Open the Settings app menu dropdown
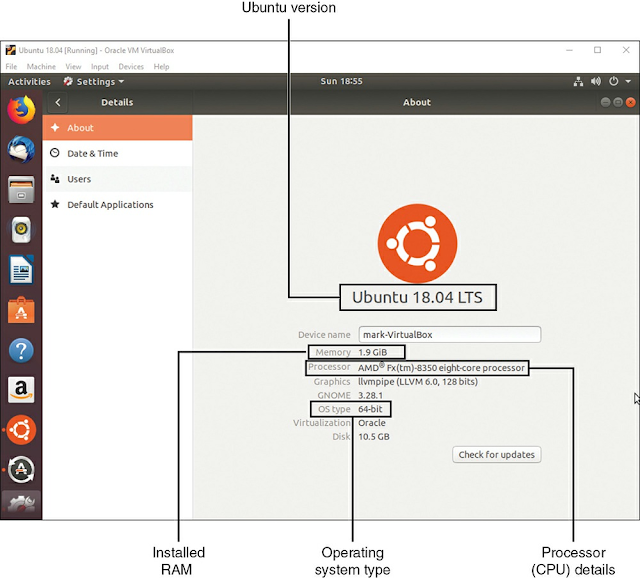Viewport: 640px width, 578px height. point(93,81)
